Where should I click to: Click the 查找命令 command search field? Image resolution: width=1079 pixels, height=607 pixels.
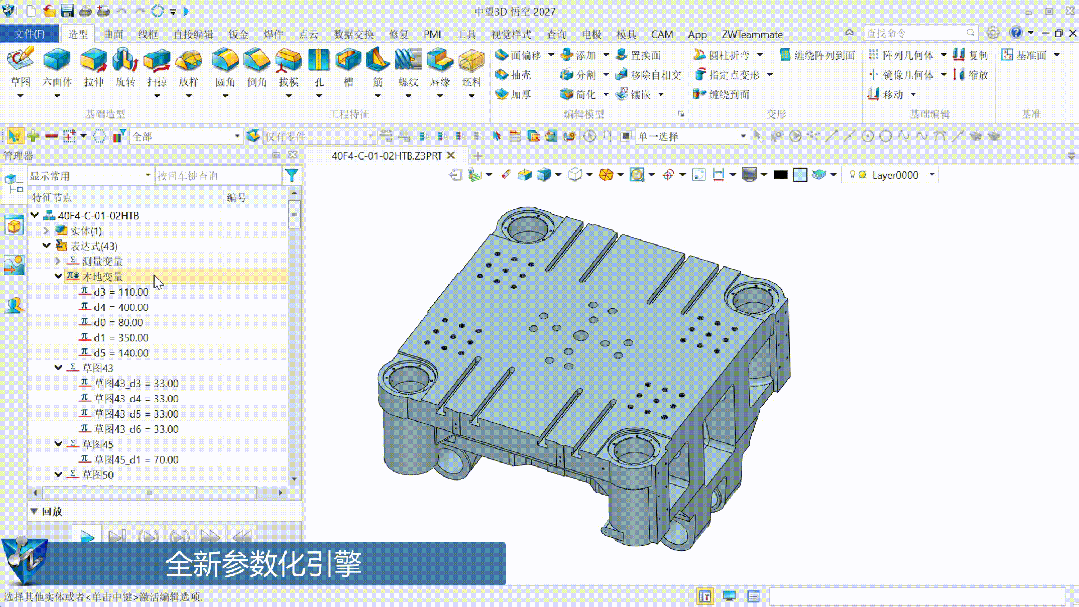(920, 33)
